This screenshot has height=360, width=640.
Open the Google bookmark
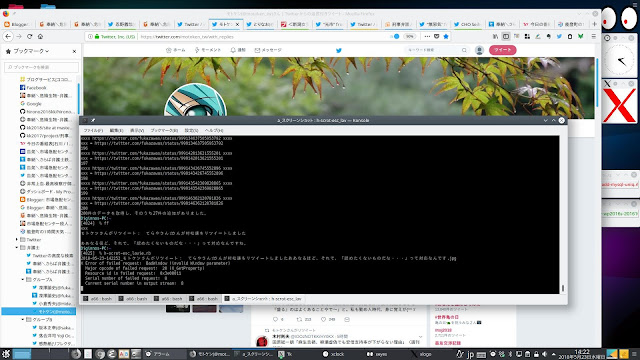[x=34, y=104]
